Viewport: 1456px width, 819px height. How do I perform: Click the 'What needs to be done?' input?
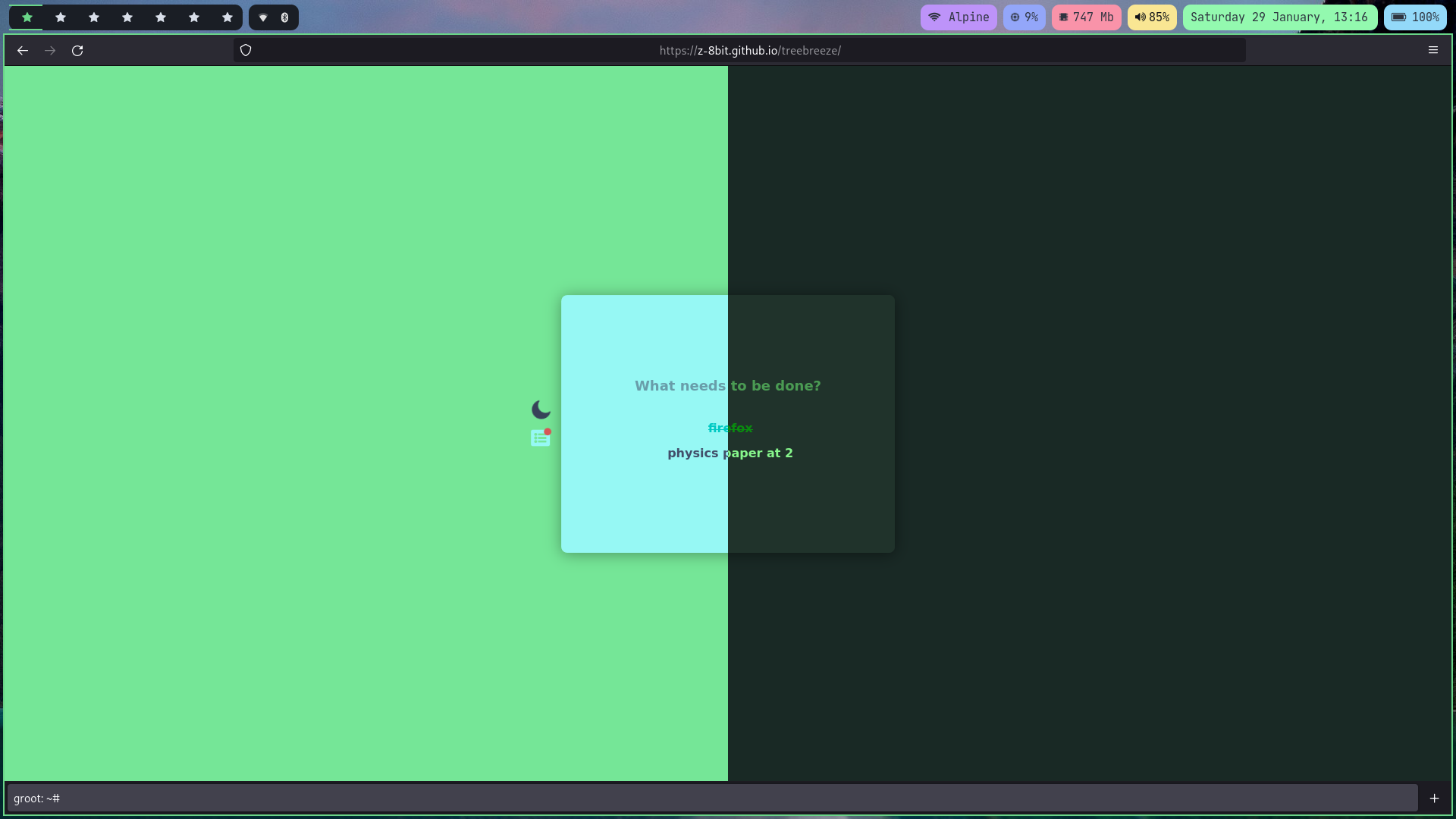pyautogui.click(x=727, y=385)
